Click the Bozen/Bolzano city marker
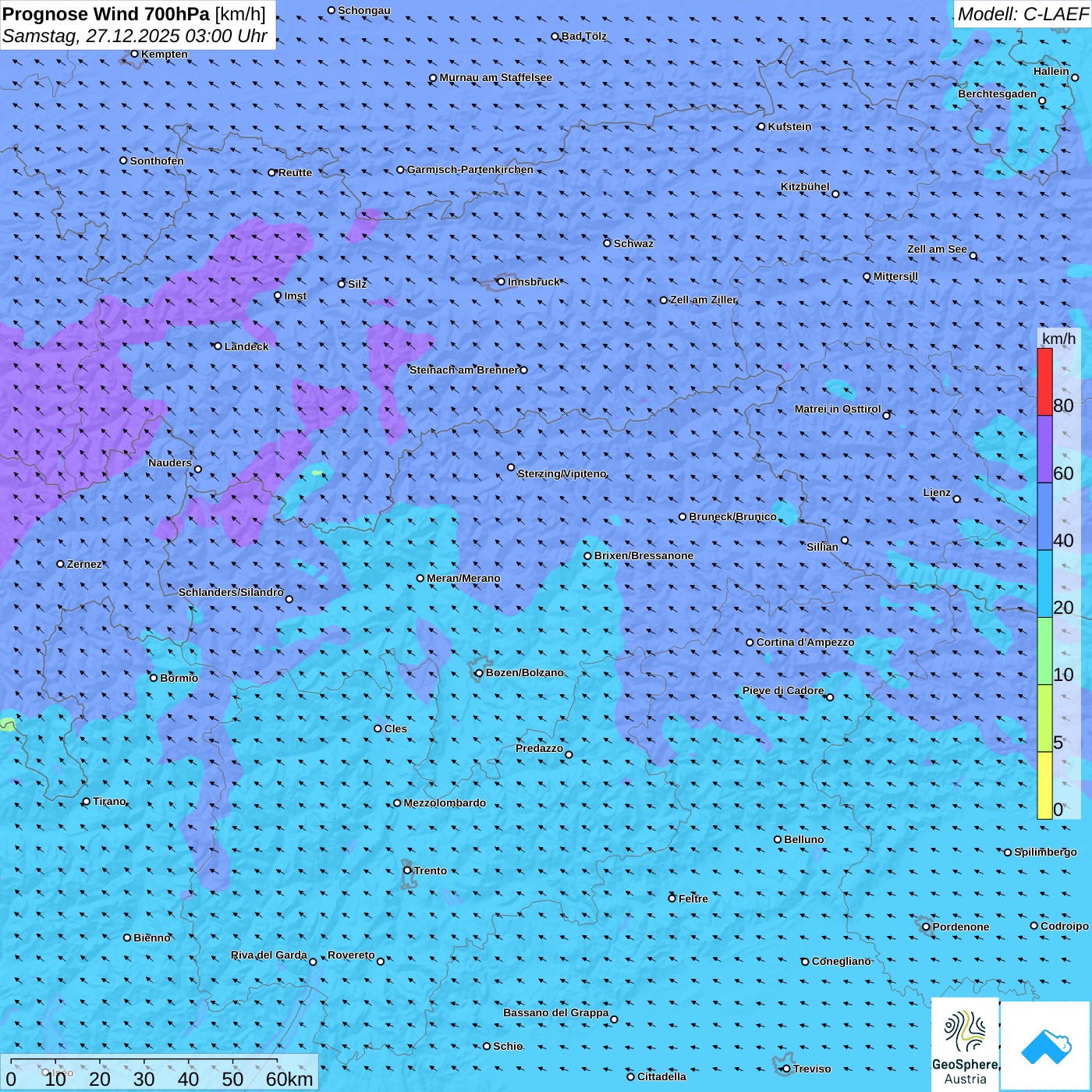The height and width of the screenshot is (1092, 1092). point(479,673)
